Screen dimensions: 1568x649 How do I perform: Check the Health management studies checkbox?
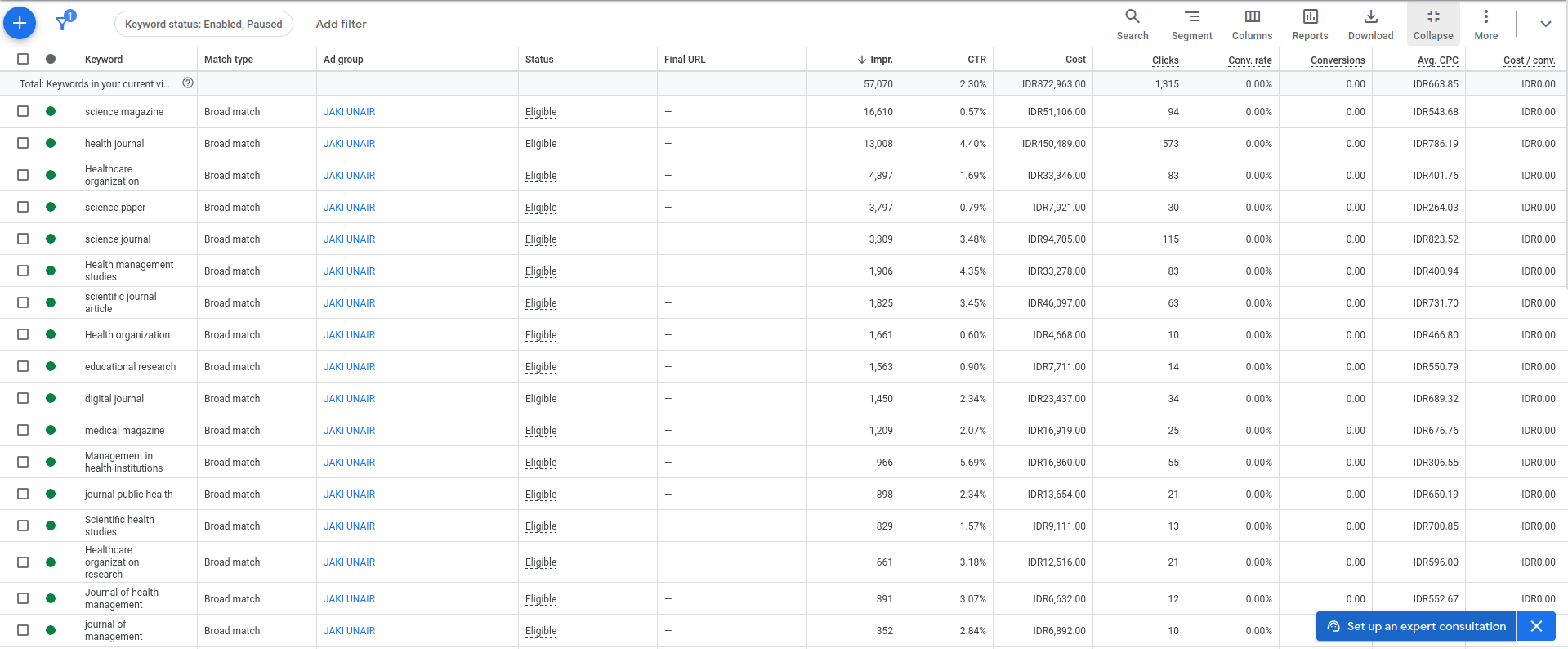point(23,271)
